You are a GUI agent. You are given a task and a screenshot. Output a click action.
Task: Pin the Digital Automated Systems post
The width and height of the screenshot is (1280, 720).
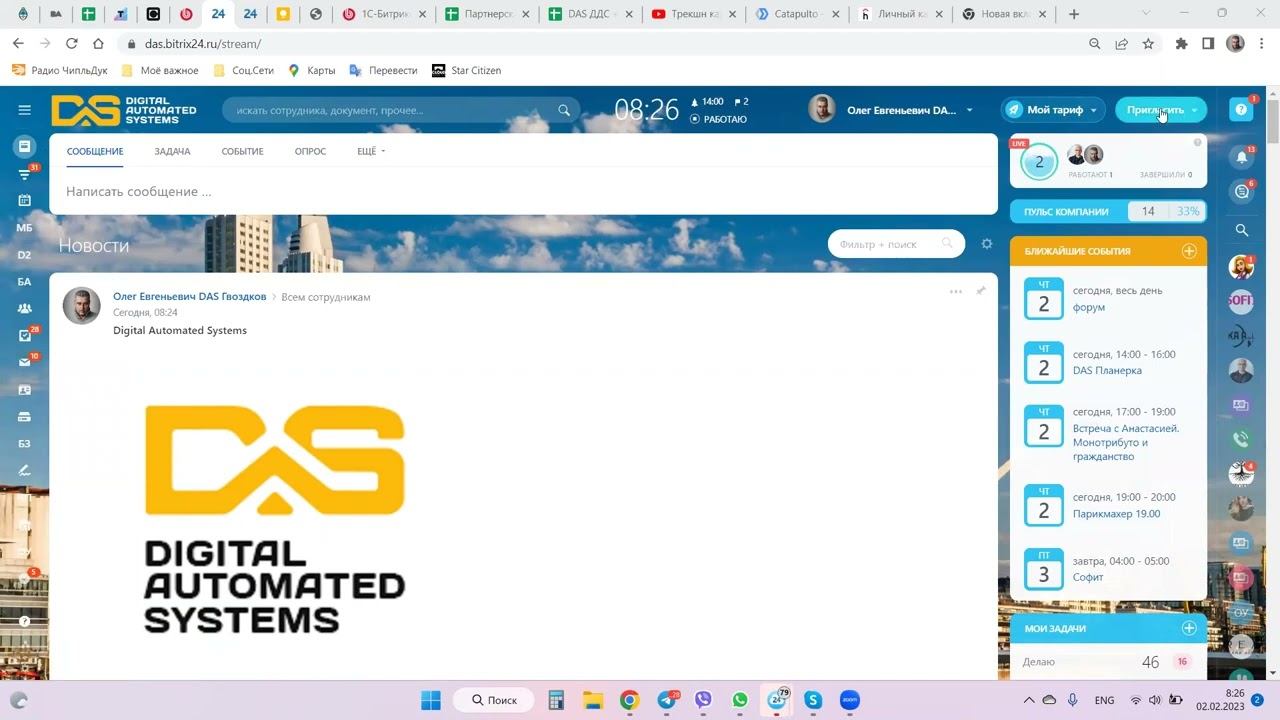coord(980,291)
